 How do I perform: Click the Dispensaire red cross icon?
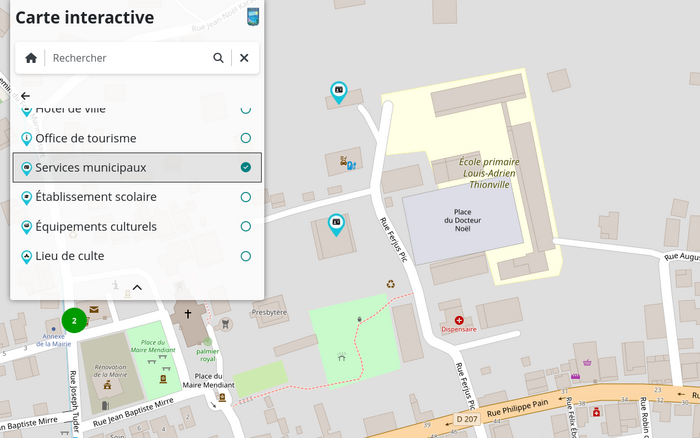tap(459, 320)
